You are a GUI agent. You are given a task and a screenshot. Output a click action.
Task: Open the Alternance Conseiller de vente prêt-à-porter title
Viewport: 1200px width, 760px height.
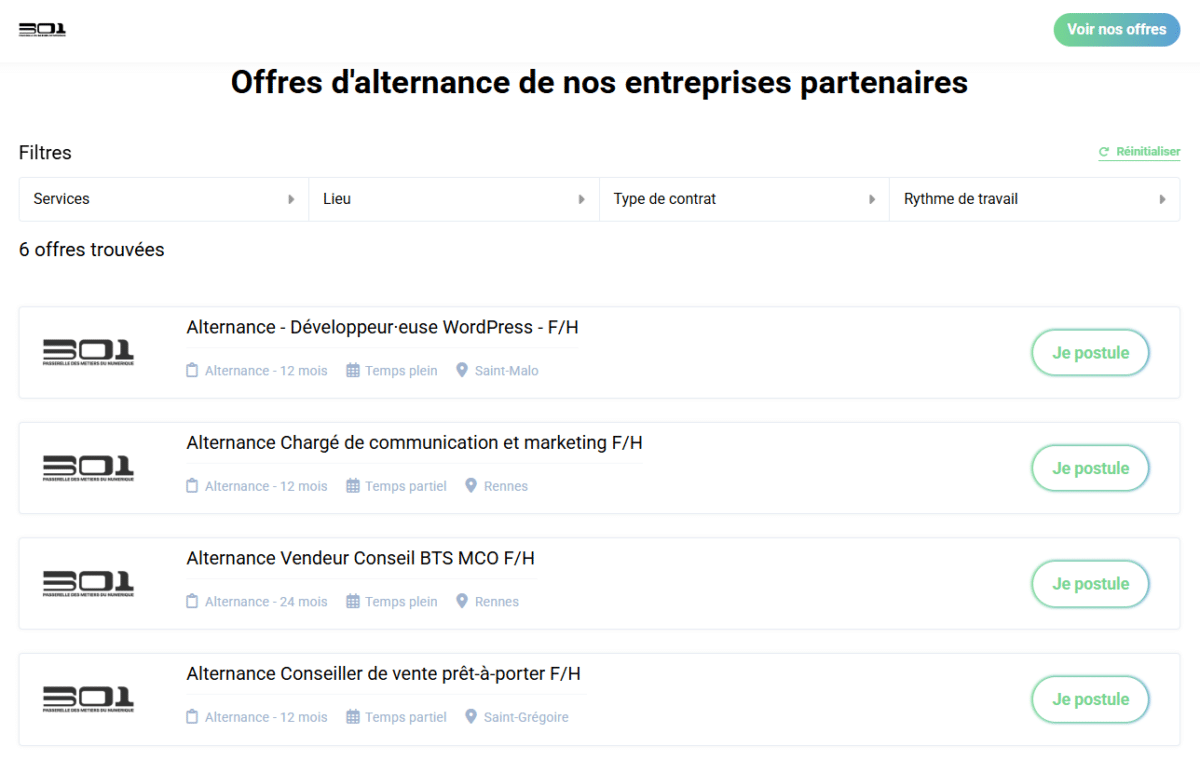383,674
